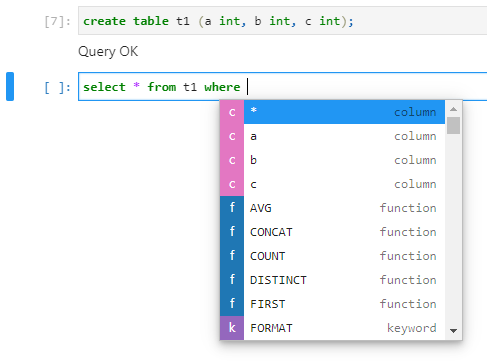Choose column b from autocomplete list
The width and height of the screenshot is (487, 361).
(x=332, y=160)
